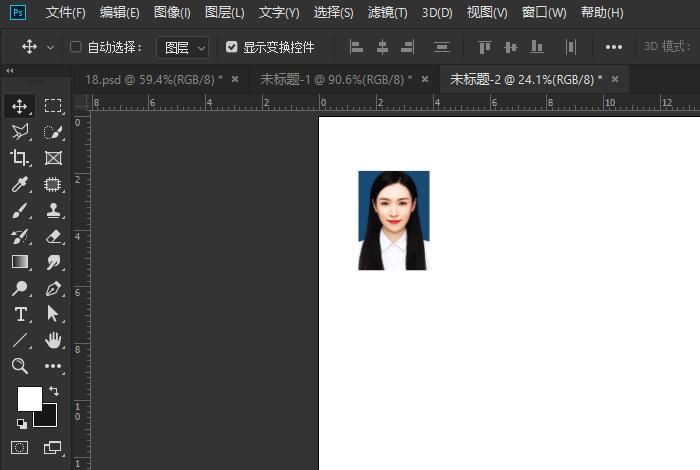Select the Zoom magnifier tool
Screen dimensions: 700x470
point(20,366)
